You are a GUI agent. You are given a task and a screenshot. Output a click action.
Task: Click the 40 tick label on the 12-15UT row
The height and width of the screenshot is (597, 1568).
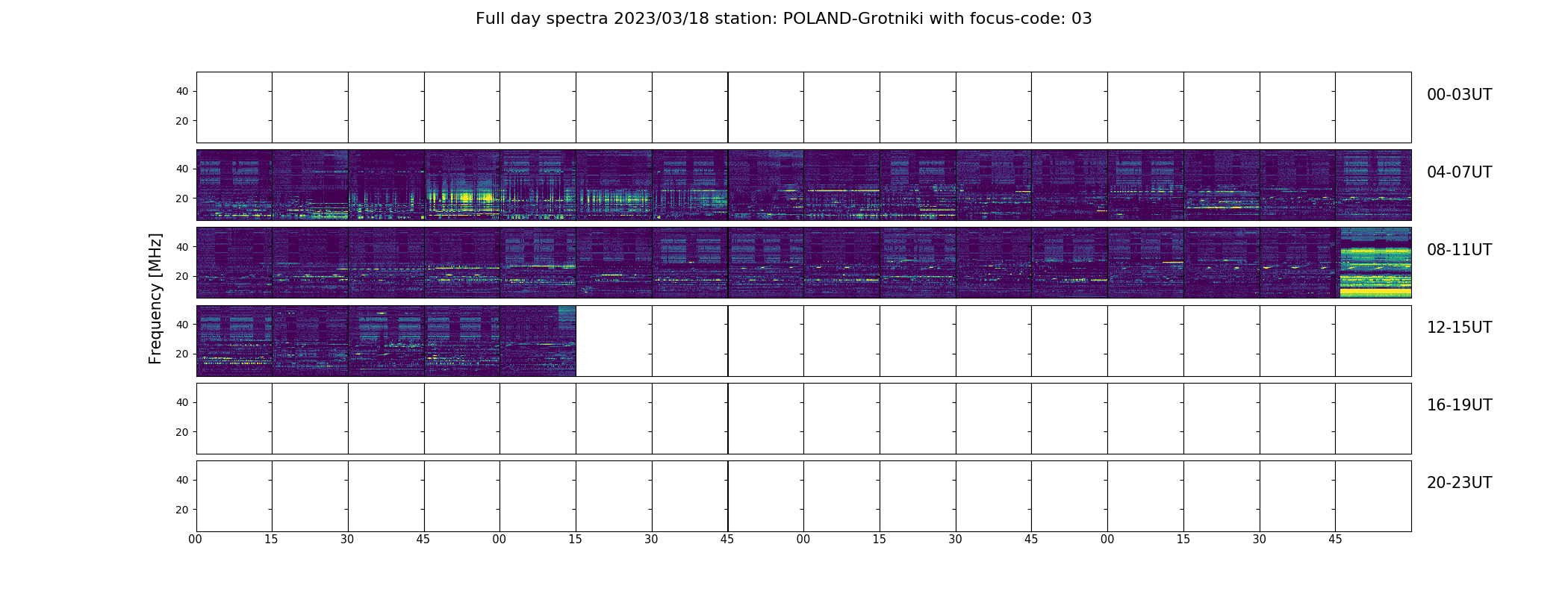[x=182, y=324]
